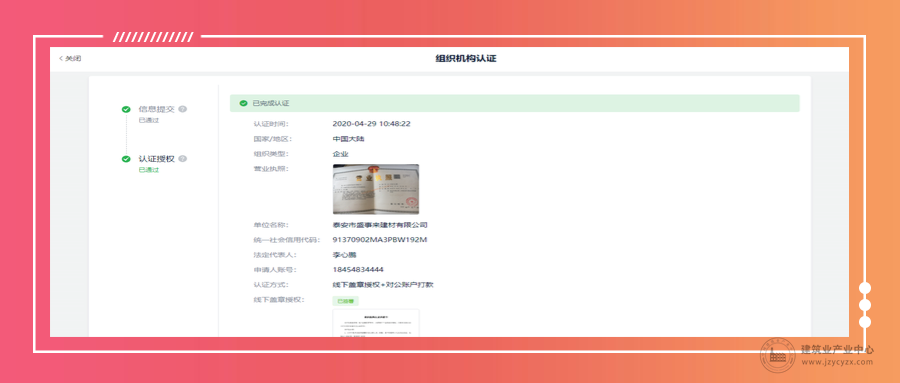Screen dimensions: 900x383
Task: Open help icon beside 信息提交
Action: pos(183,109)
